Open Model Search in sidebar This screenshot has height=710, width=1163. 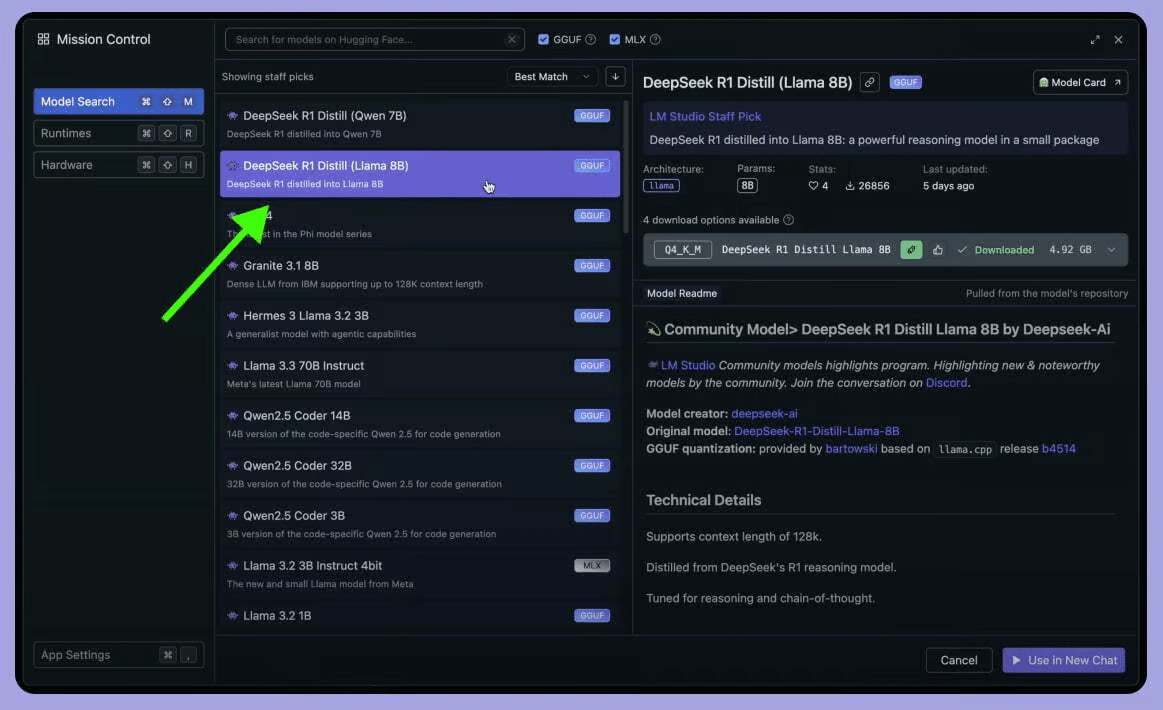tap(118, 102)
